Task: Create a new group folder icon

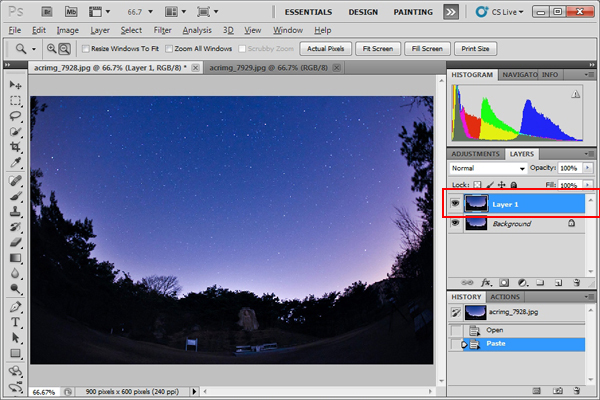Action: click(540, 283)
